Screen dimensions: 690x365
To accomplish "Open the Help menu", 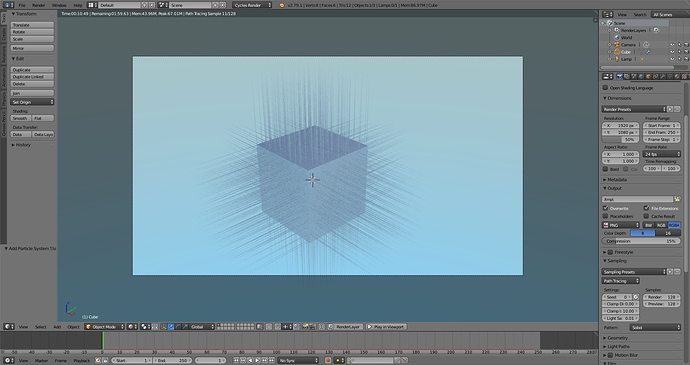I will [78, 5].
